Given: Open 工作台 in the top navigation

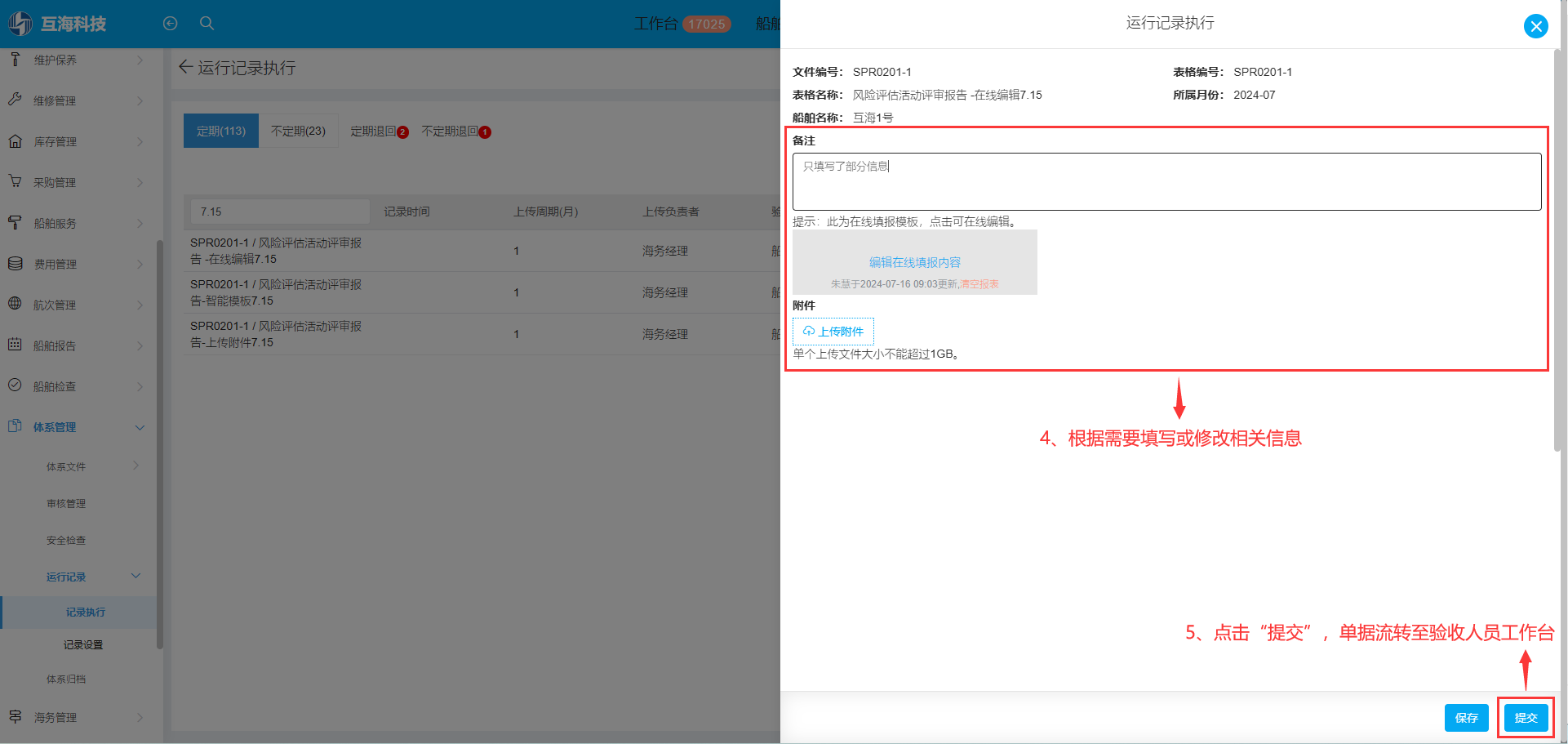Looking at the screenshot, I should tap(656, 24).
